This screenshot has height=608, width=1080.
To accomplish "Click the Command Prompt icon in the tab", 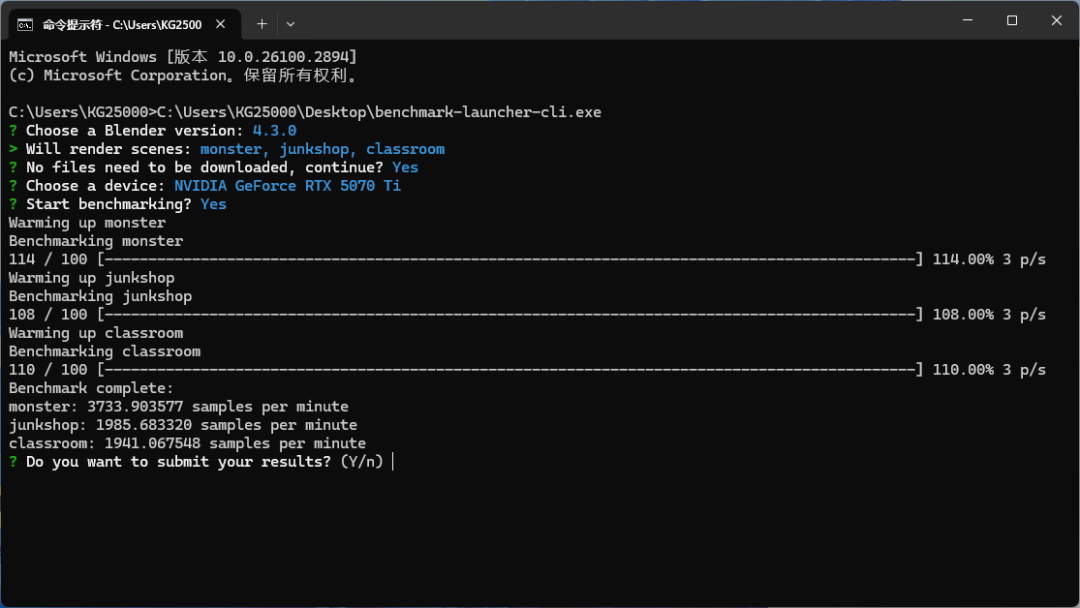I will 24,22.
